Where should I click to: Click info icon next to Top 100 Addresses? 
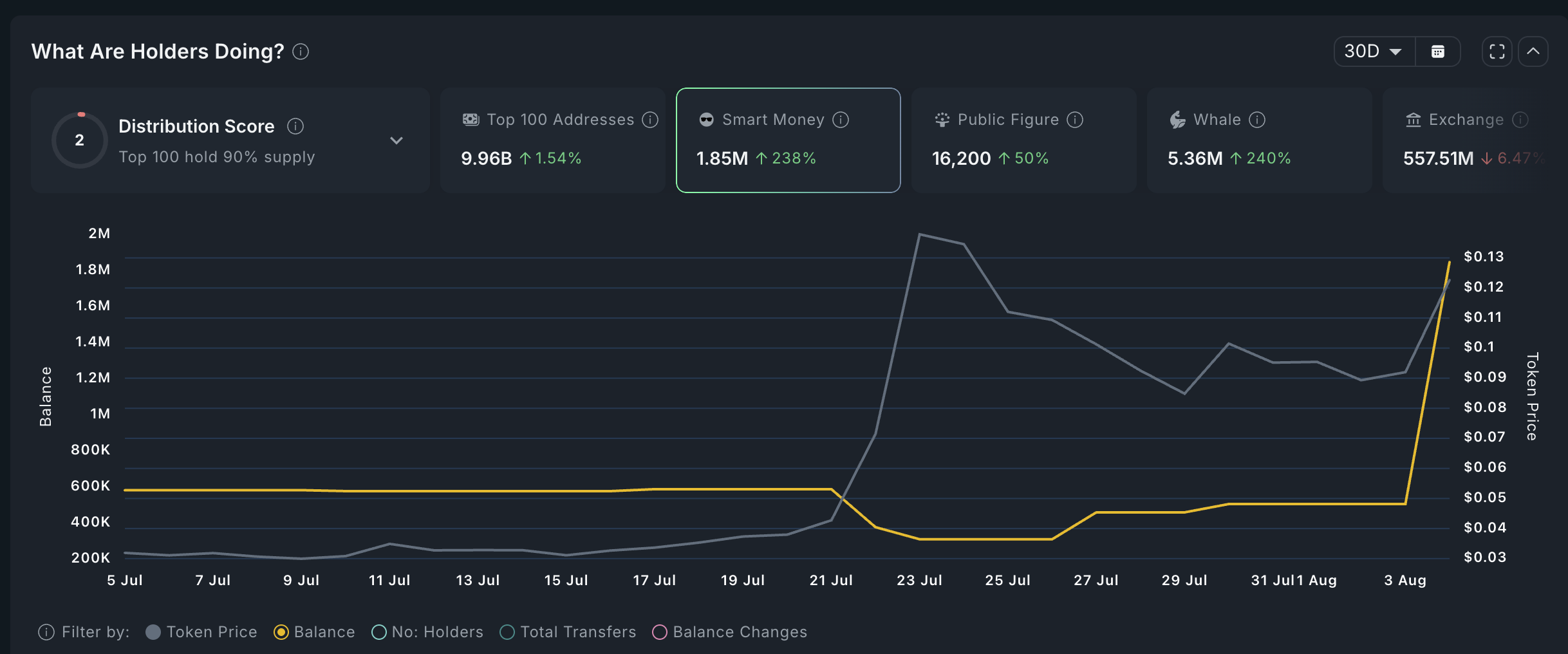(650, 120)
